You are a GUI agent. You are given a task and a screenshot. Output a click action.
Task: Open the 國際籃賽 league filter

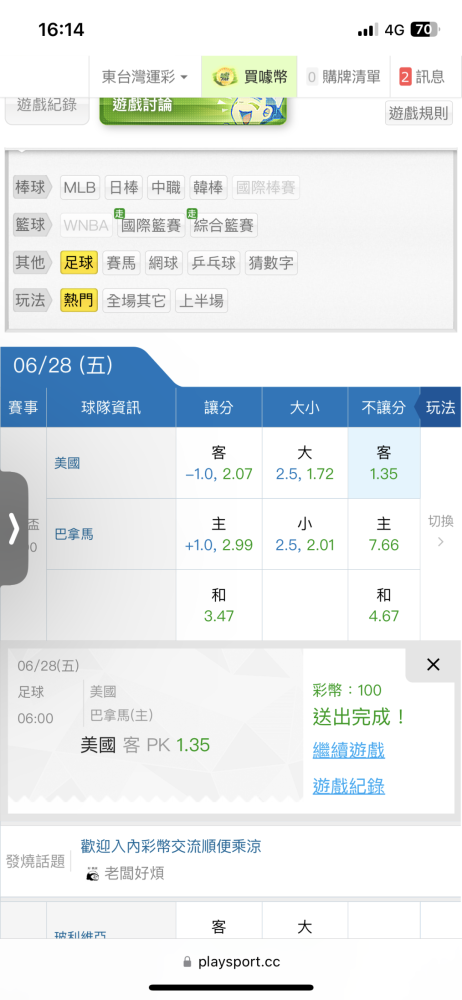coord(151,225)
